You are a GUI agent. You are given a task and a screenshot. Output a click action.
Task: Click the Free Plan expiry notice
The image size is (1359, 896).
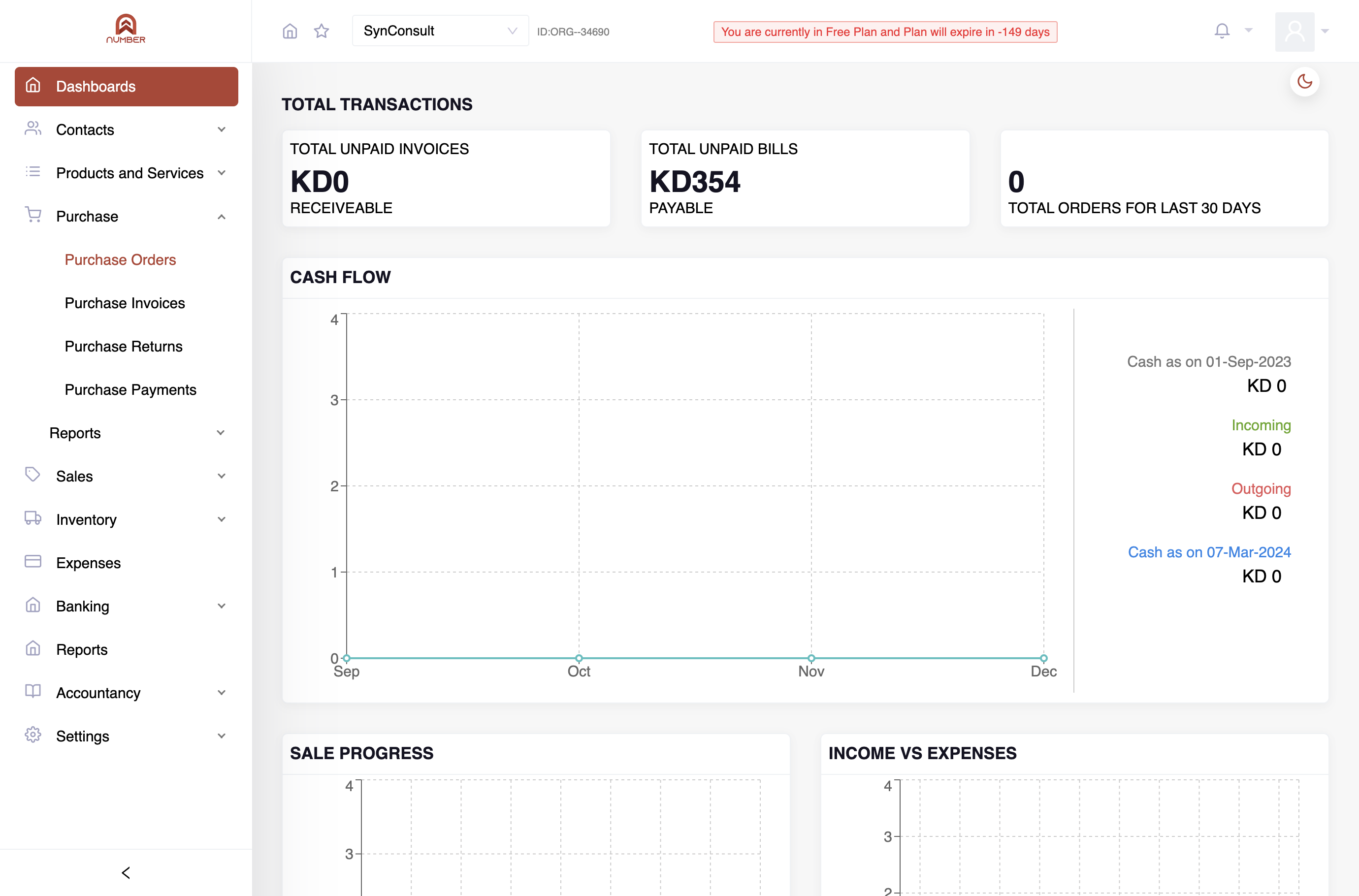885,32
